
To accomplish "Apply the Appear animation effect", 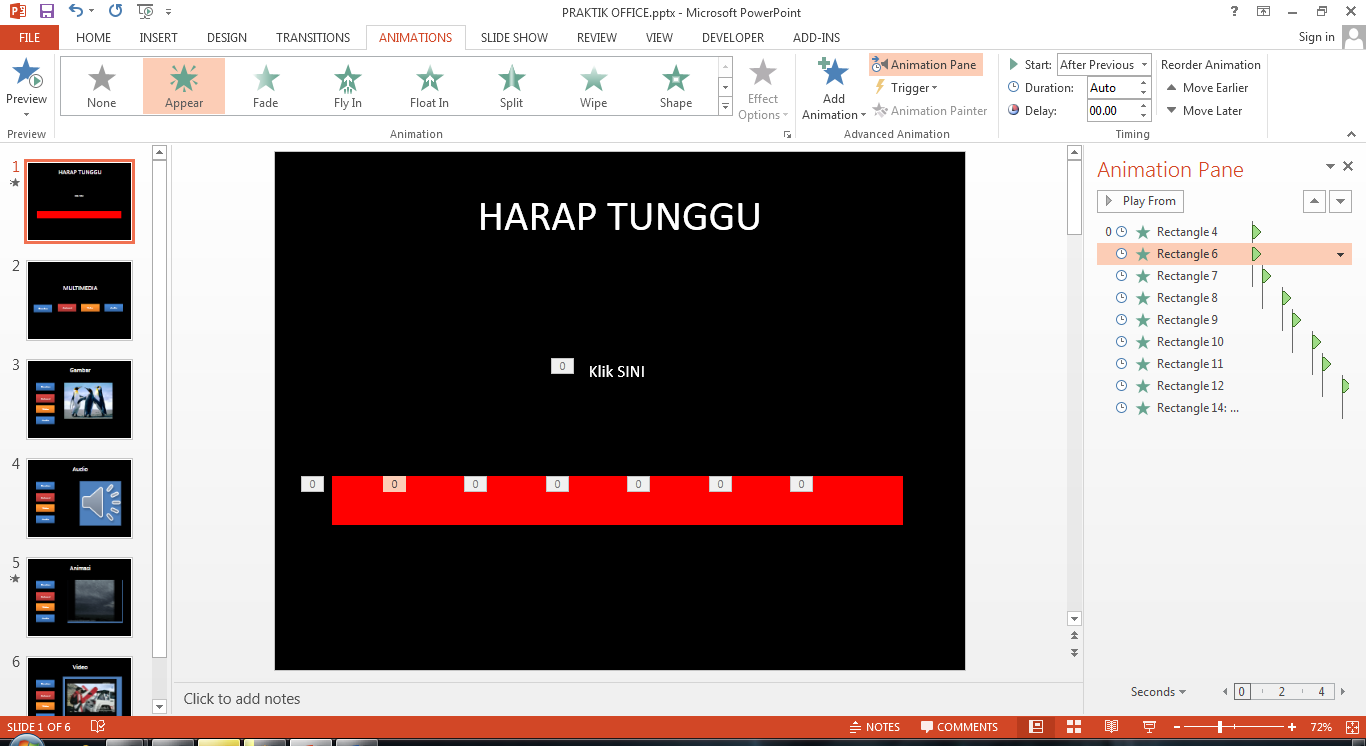I will [x=184, y=86].
